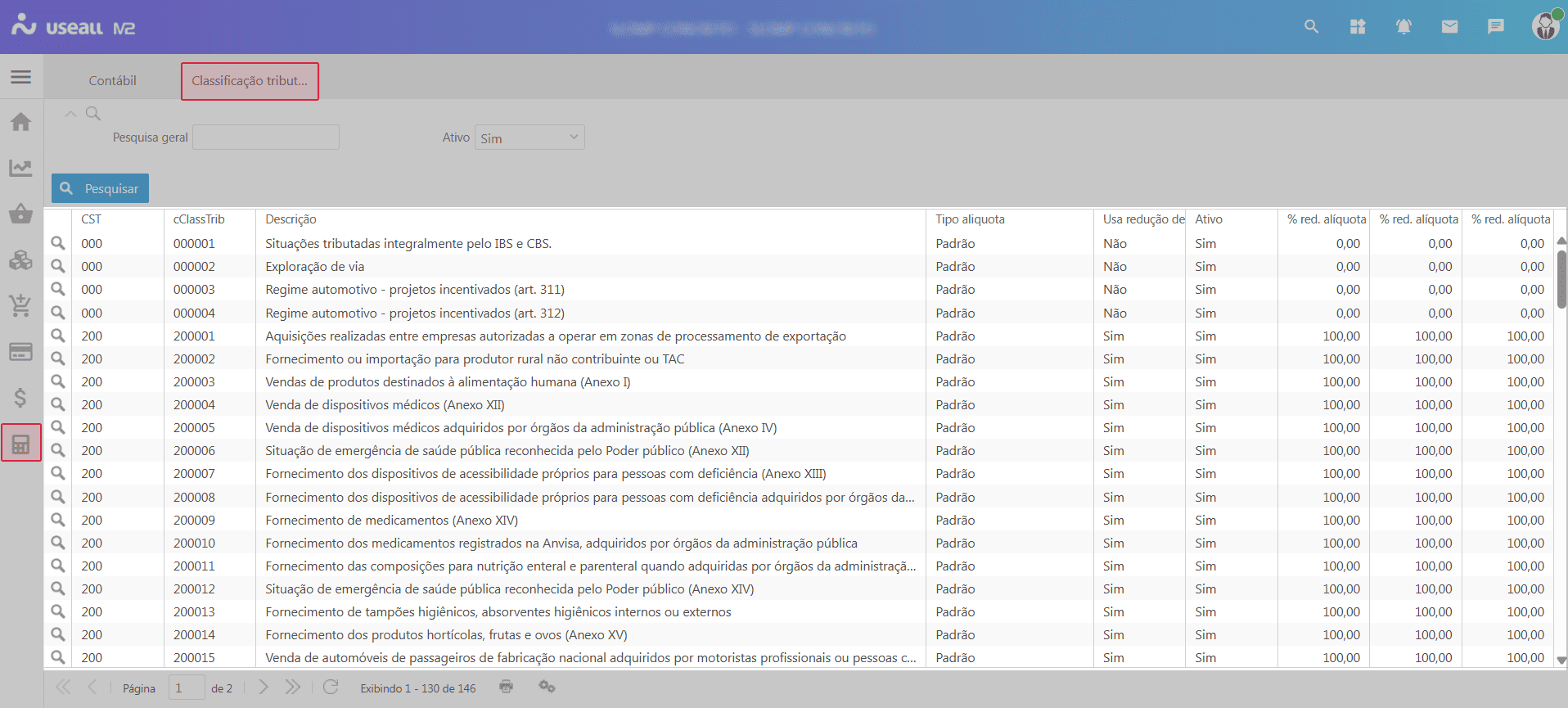
Task: Open the dollar sign financial module
Action: 21,398
